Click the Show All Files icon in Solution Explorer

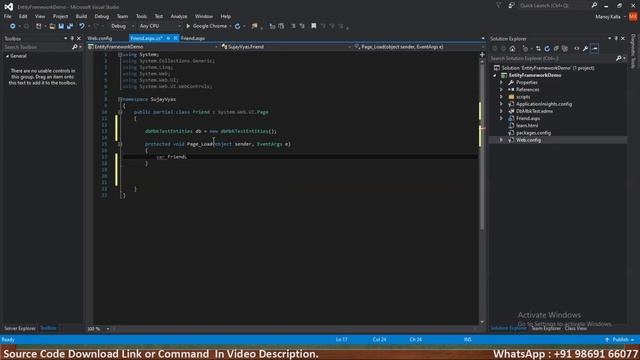[x=565, y=49]
